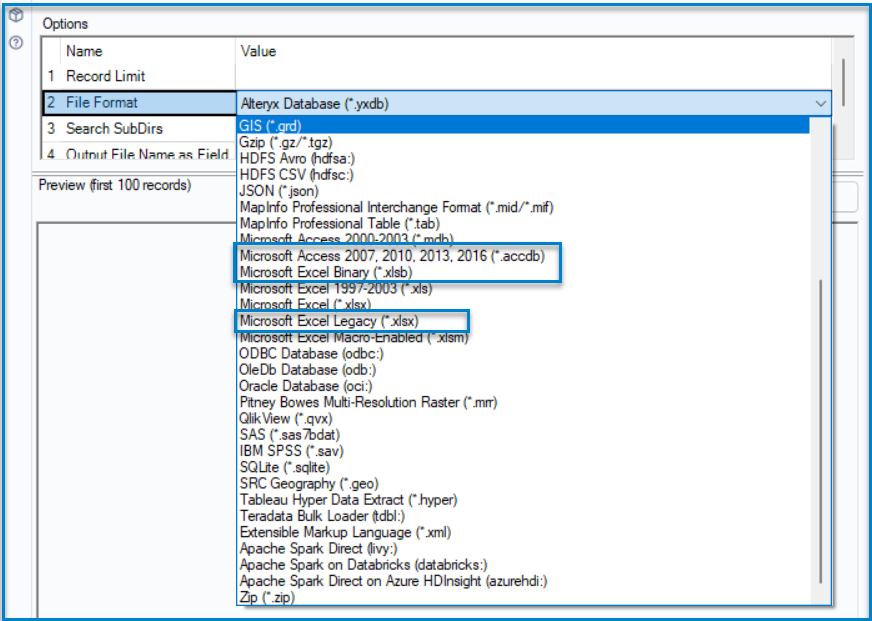
Task: Click the Options table vertical scrollbar
Action: coord(843,80)
